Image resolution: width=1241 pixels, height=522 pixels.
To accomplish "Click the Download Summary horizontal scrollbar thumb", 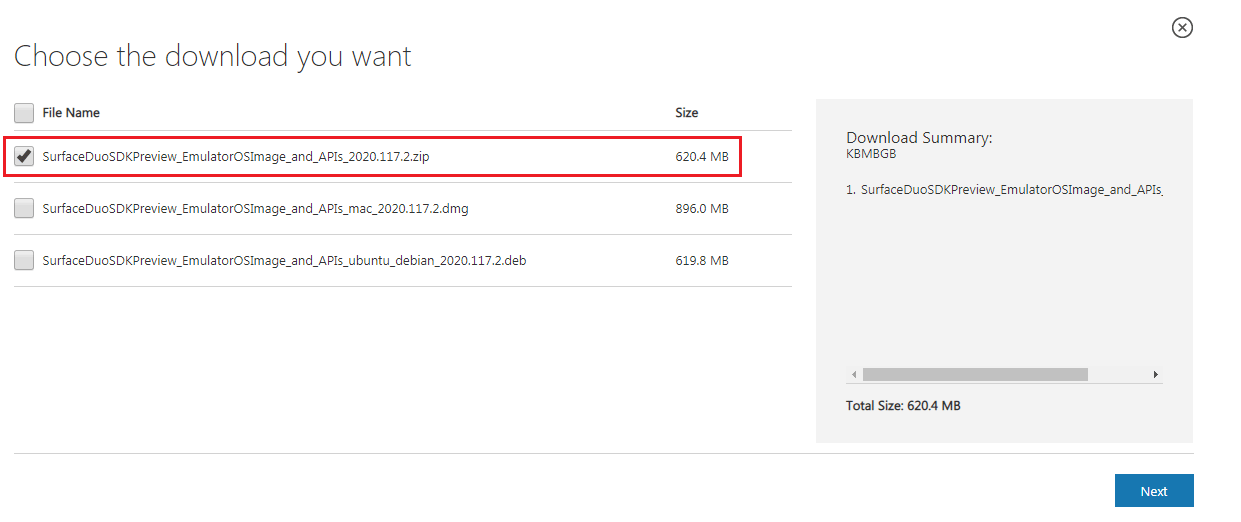I will (975, 374).
